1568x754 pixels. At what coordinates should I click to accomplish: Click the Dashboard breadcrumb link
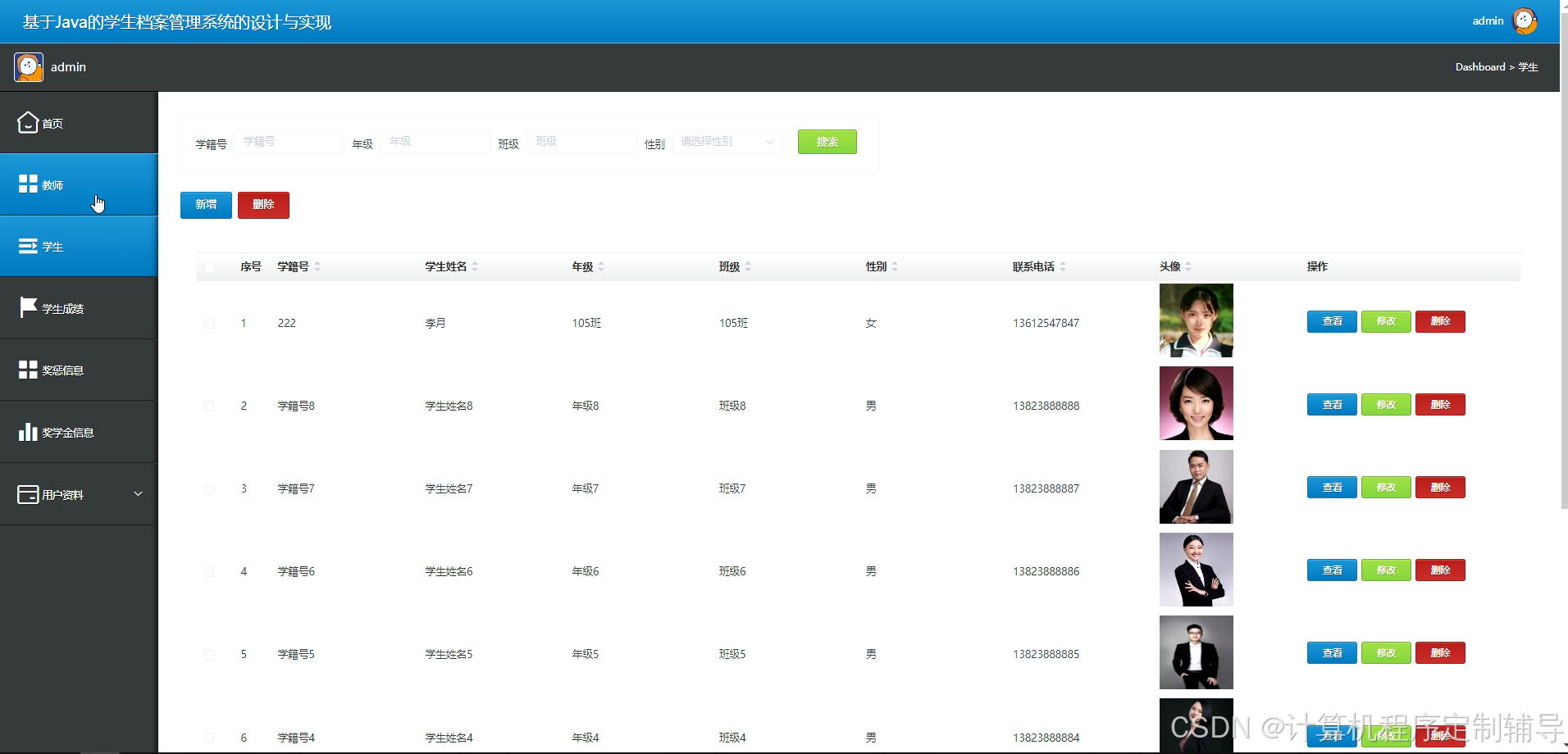1479,67
